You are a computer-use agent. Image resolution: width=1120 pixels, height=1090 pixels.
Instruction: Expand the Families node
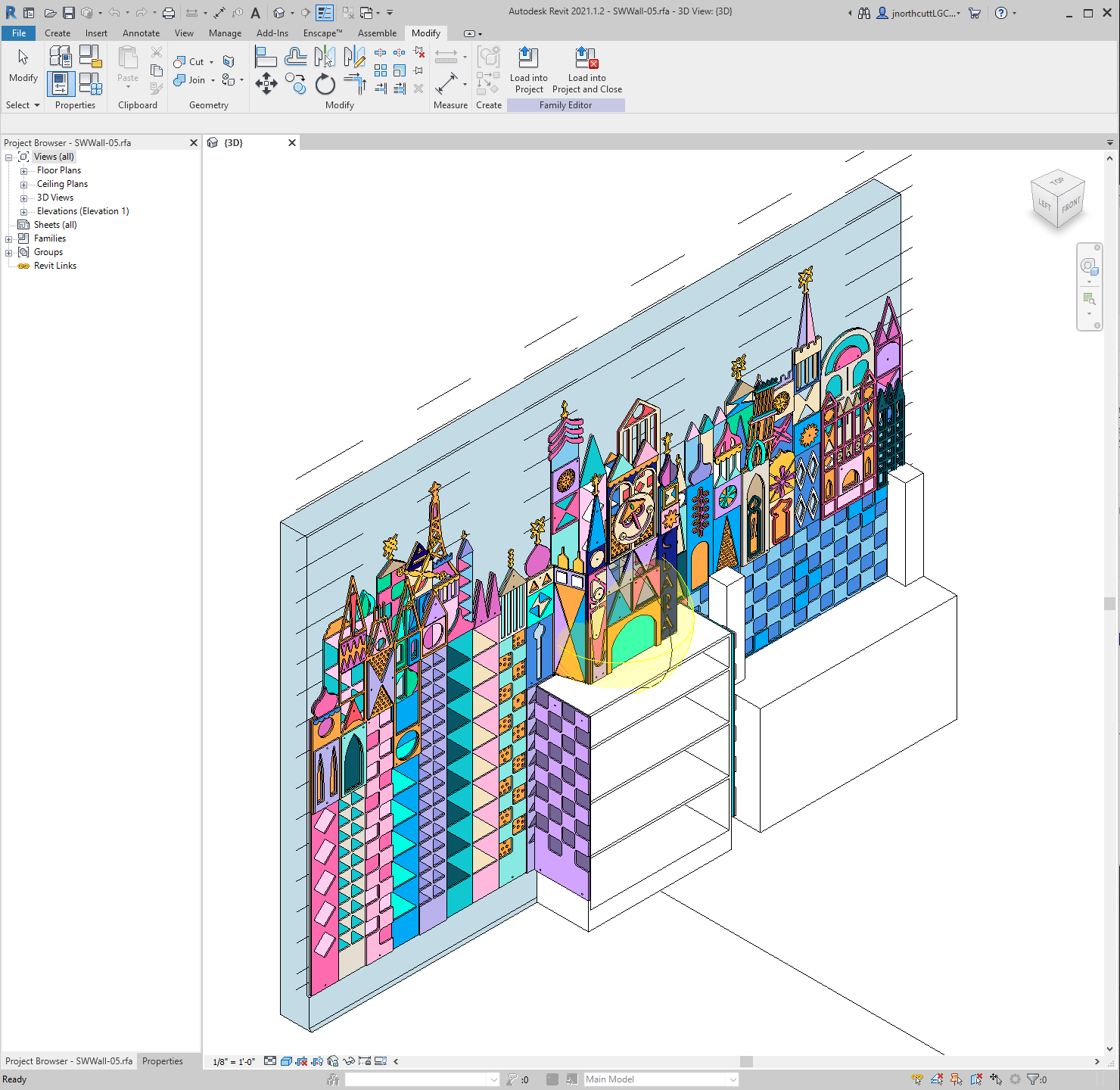pyautogui.click(x=10, y=238)
